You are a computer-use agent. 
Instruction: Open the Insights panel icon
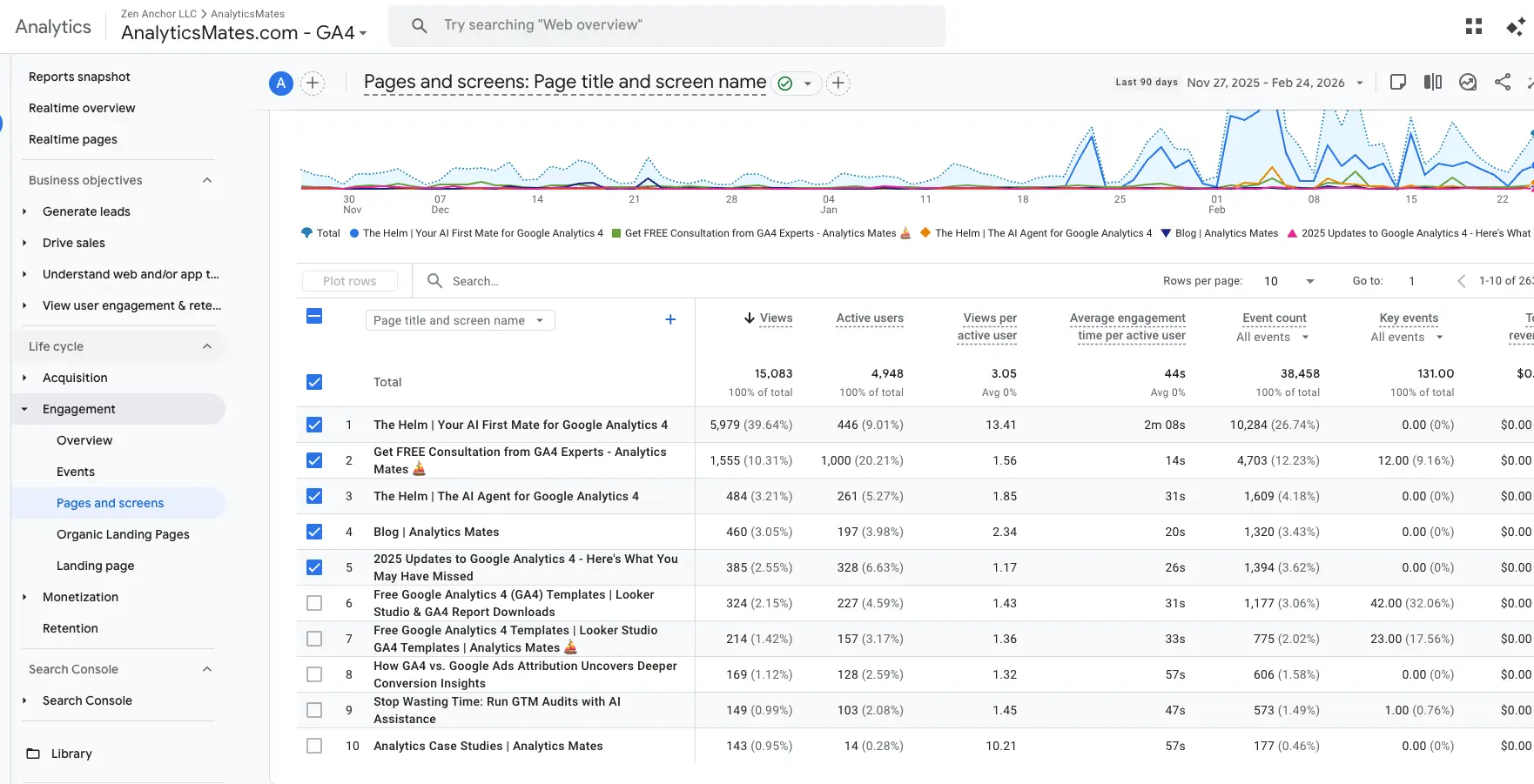pos(1468,82)
